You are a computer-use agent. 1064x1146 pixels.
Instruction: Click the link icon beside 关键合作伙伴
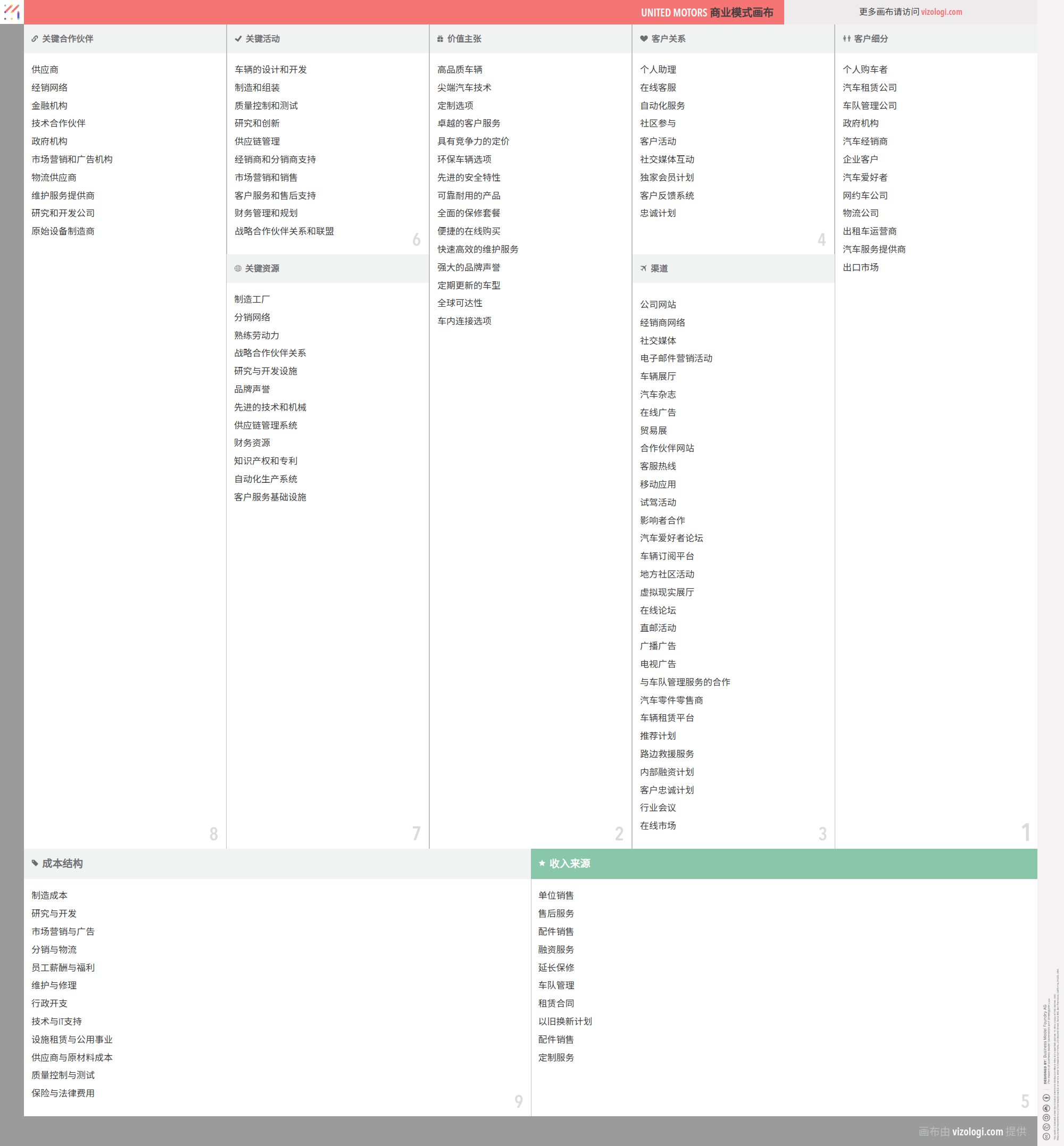point(35,39)
